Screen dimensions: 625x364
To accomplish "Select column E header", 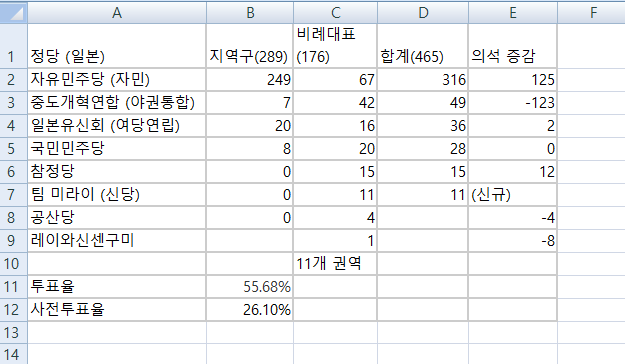I will tap(513, 13).
